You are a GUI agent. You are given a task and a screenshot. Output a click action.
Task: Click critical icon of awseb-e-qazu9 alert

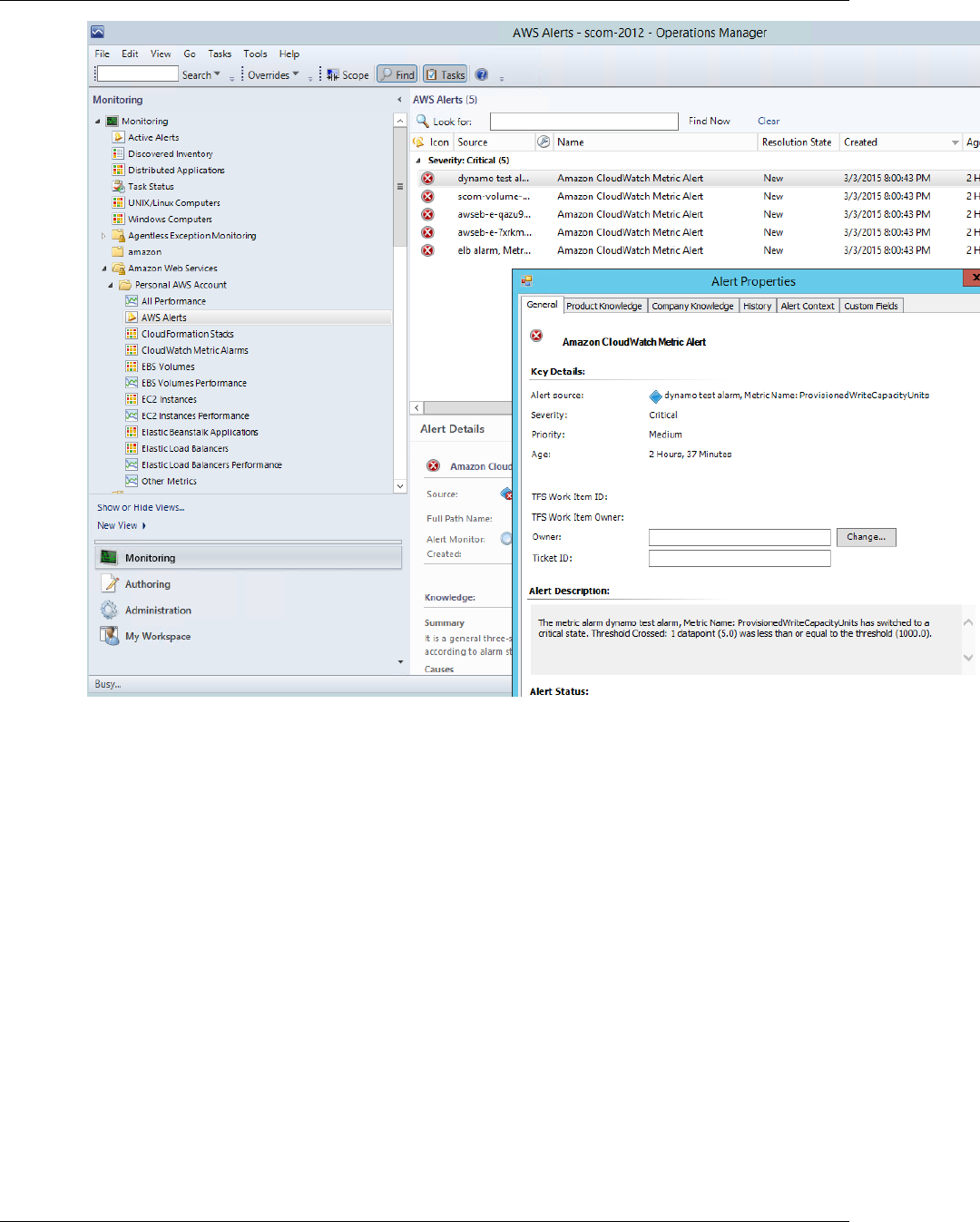click(427, 214)
